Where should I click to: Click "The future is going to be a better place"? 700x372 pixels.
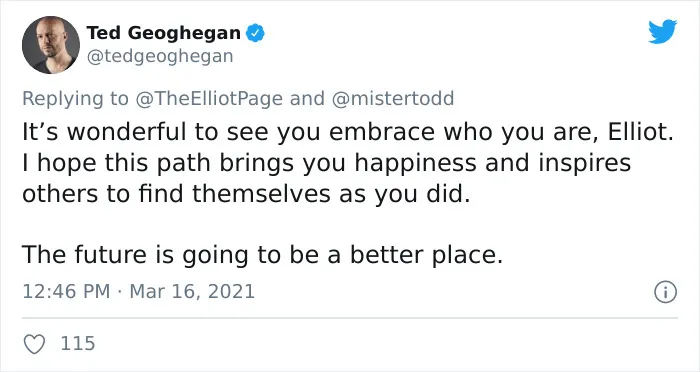point(262,255)
